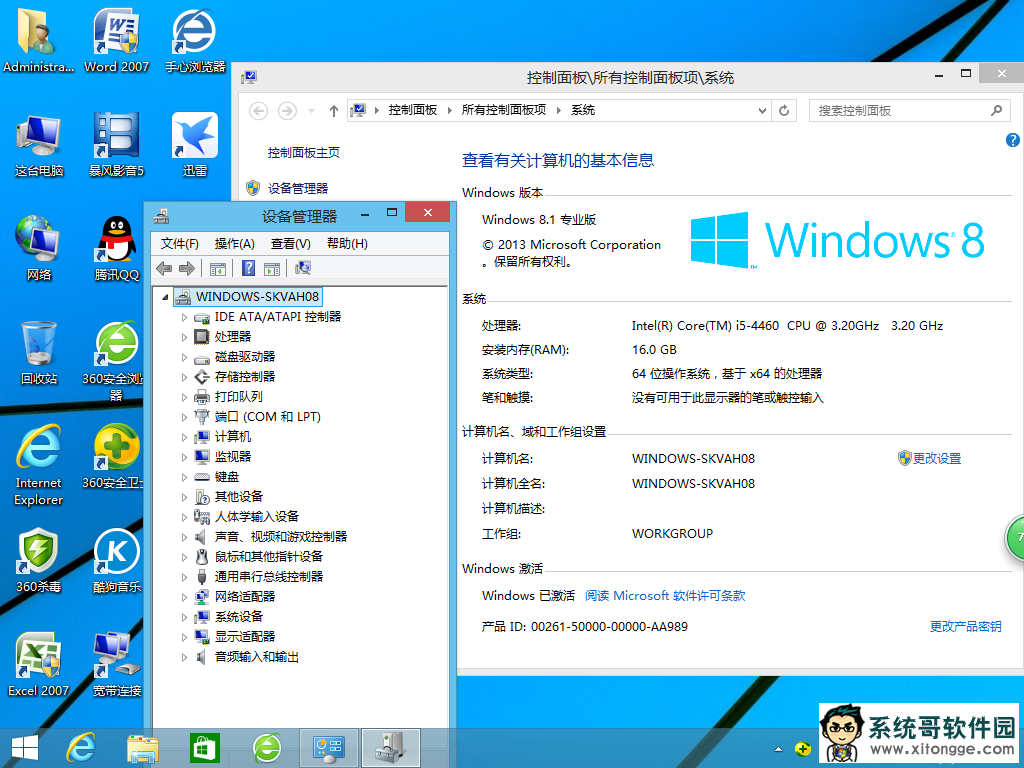
Task: Select the 系统设备 category
Action: pos(238,616)
